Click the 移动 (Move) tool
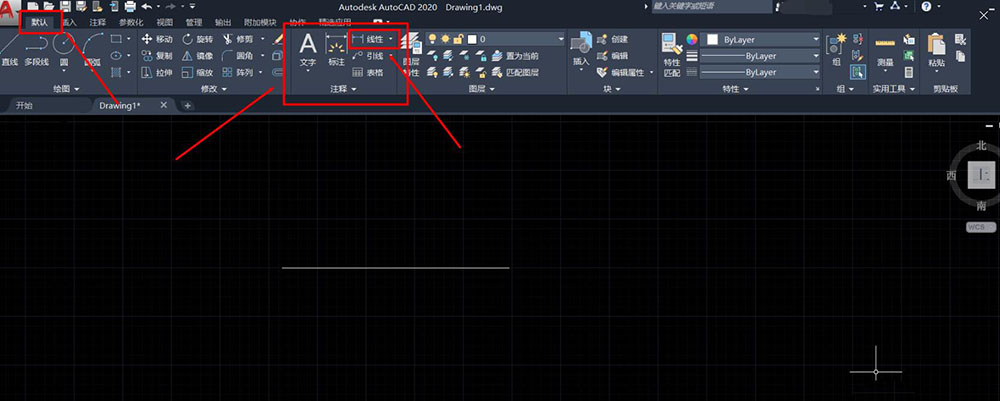The width and height of the screenshot is (1000, 401). coord(157,39)
